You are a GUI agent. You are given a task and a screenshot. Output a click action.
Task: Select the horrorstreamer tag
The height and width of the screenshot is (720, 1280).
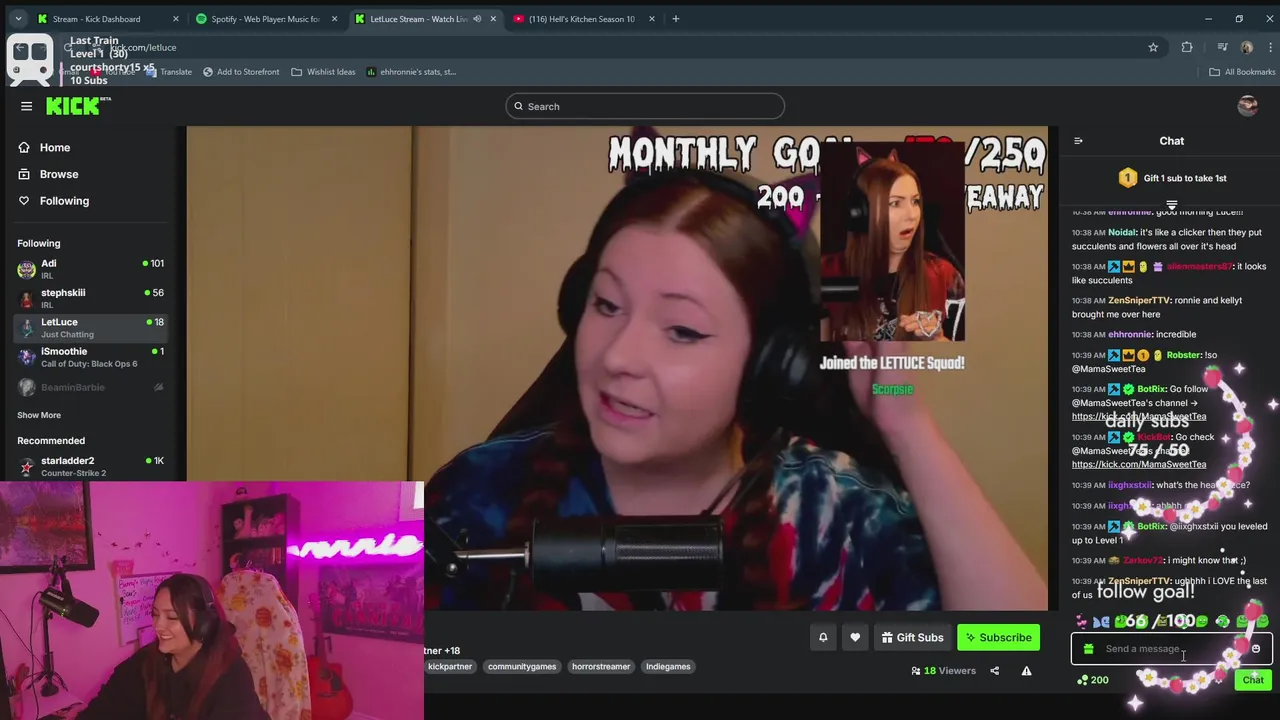[x=601, y=666]
